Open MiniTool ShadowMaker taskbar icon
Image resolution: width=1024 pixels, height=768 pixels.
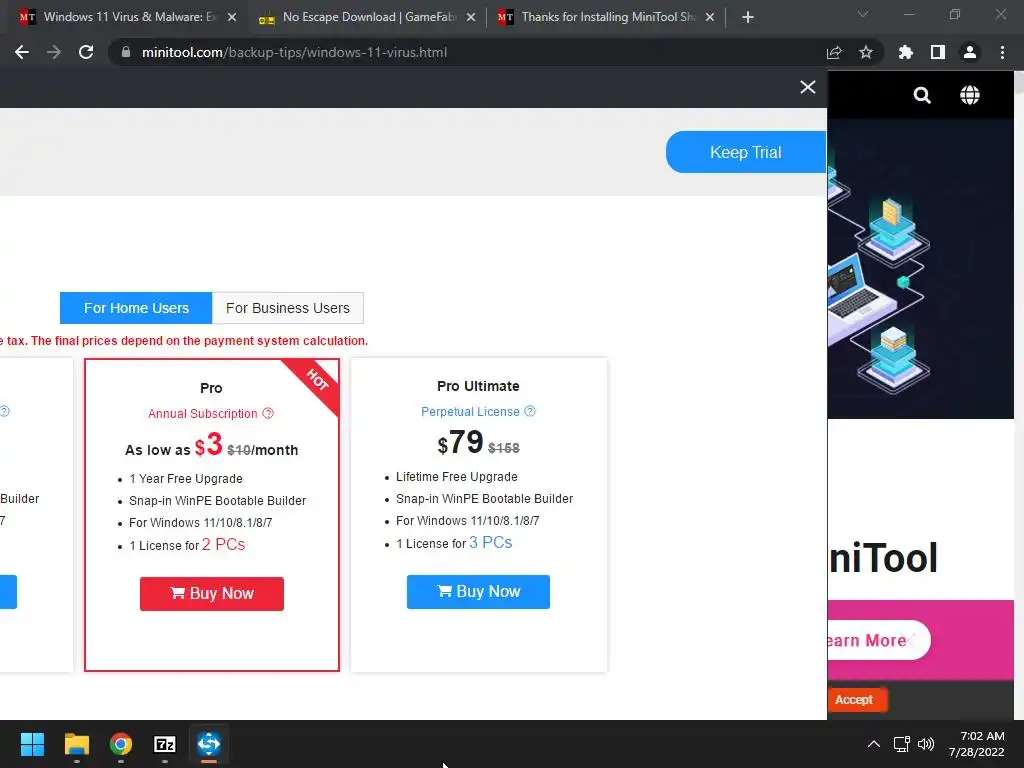tap(209, 744)
